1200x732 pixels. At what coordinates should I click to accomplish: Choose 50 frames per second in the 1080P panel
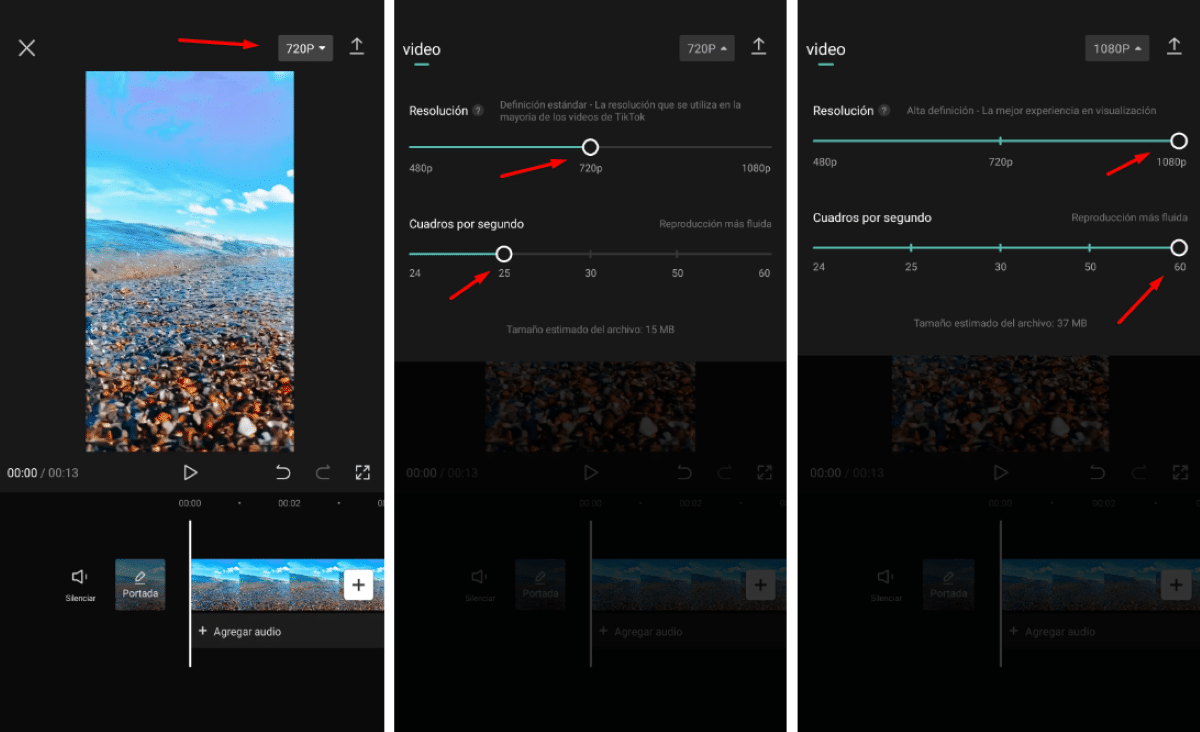(x=1090, y=267)
